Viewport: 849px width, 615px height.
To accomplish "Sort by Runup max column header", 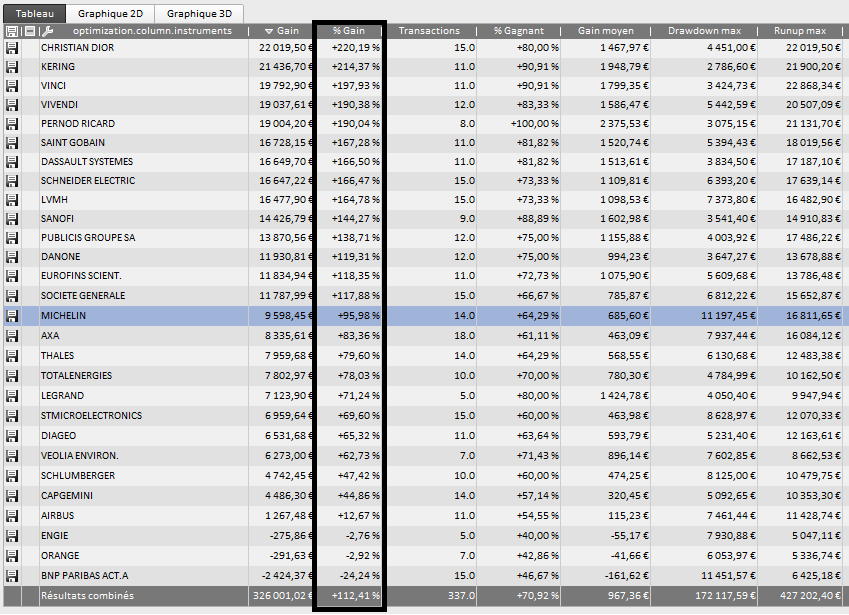I will coord(800,31).
